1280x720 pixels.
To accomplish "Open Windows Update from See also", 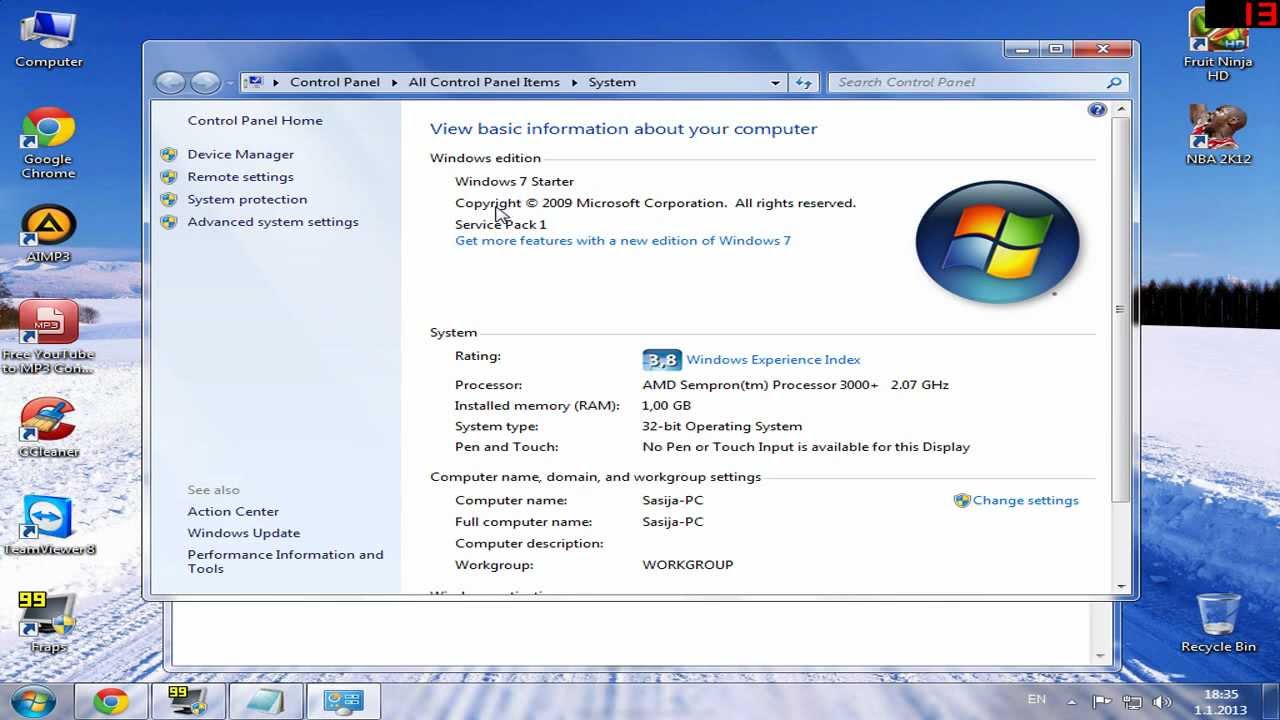I will (243, 534).
